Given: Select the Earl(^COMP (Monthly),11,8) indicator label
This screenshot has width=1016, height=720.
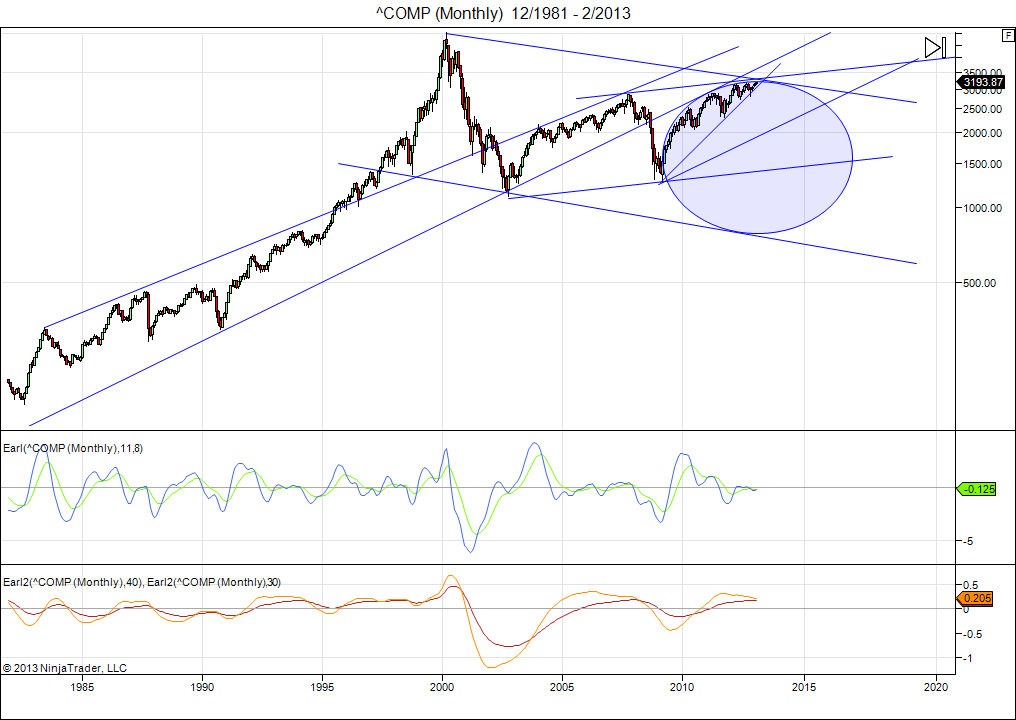Looking at the screenshot, I should (x=73, y=449).
